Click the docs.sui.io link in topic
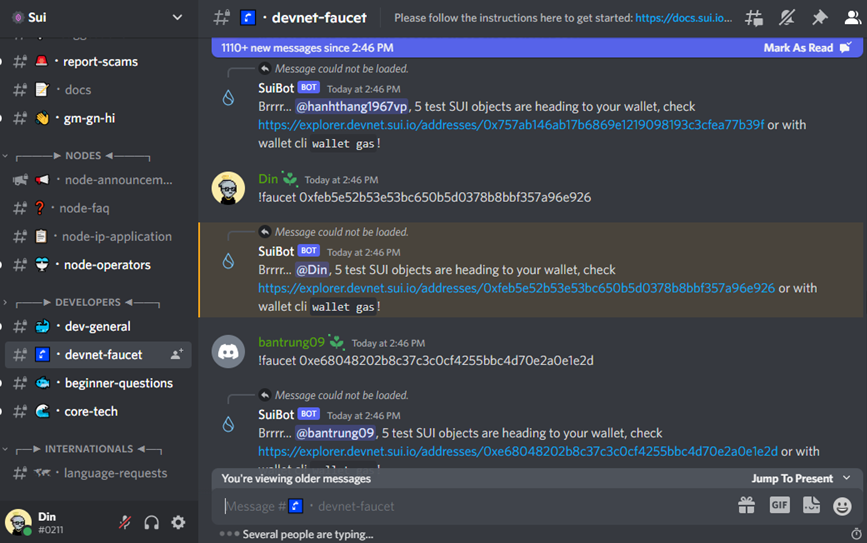Screen dimensions: 867x543 [x=683, y=18]
